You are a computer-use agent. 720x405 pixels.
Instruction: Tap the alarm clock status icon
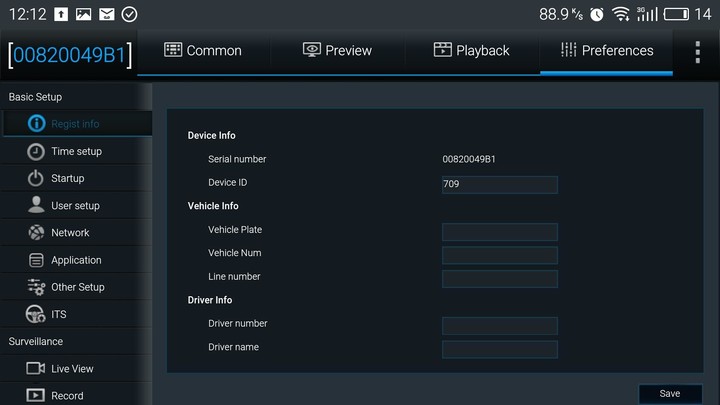596,15
